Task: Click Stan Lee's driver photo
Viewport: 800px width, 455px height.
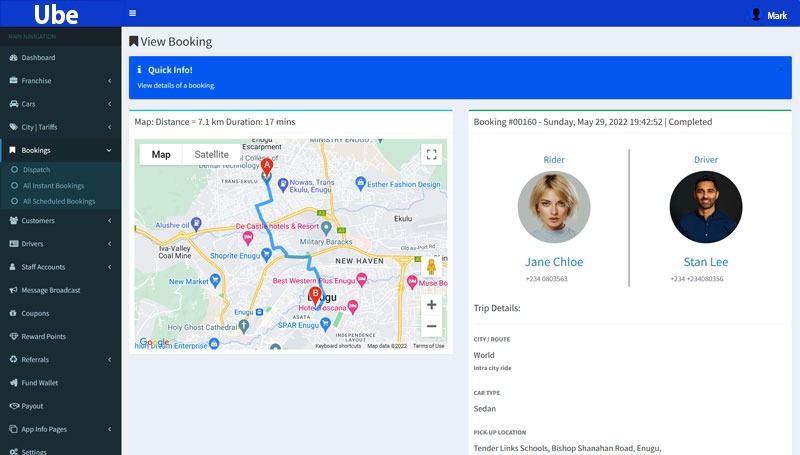Action: point(706,208)
